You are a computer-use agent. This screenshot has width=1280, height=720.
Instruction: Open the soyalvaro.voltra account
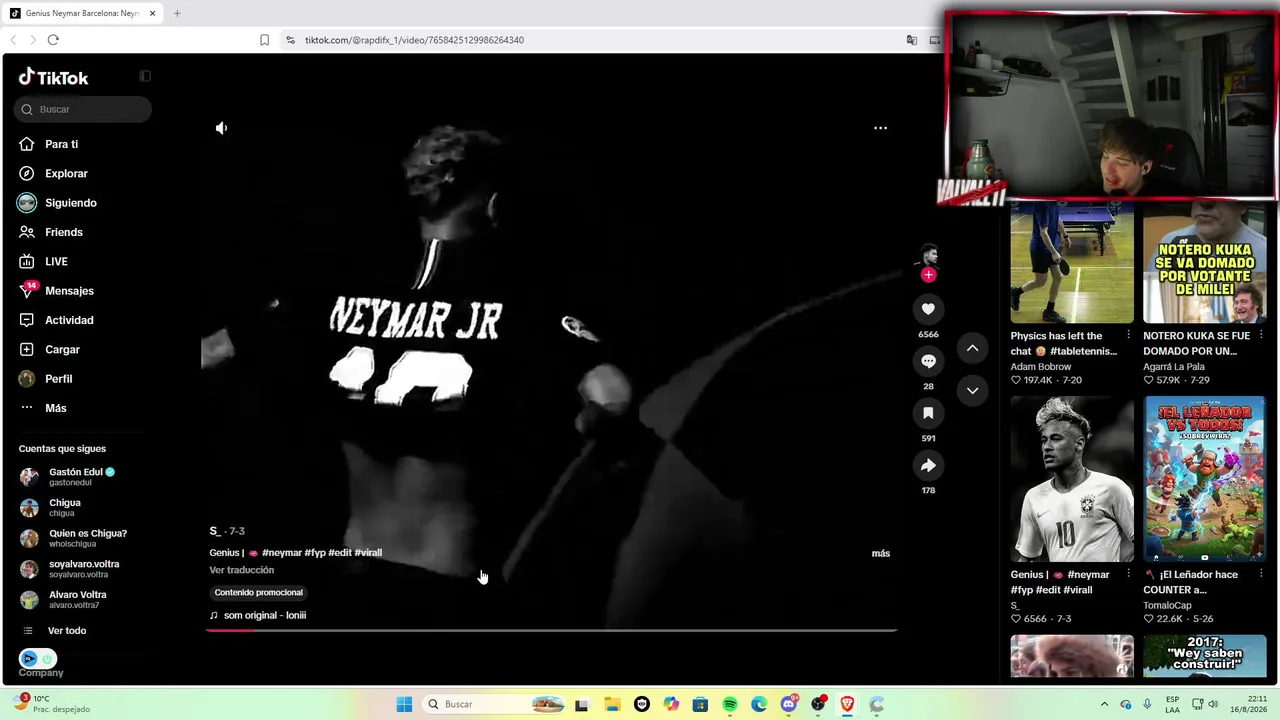[x=82, y=569]
